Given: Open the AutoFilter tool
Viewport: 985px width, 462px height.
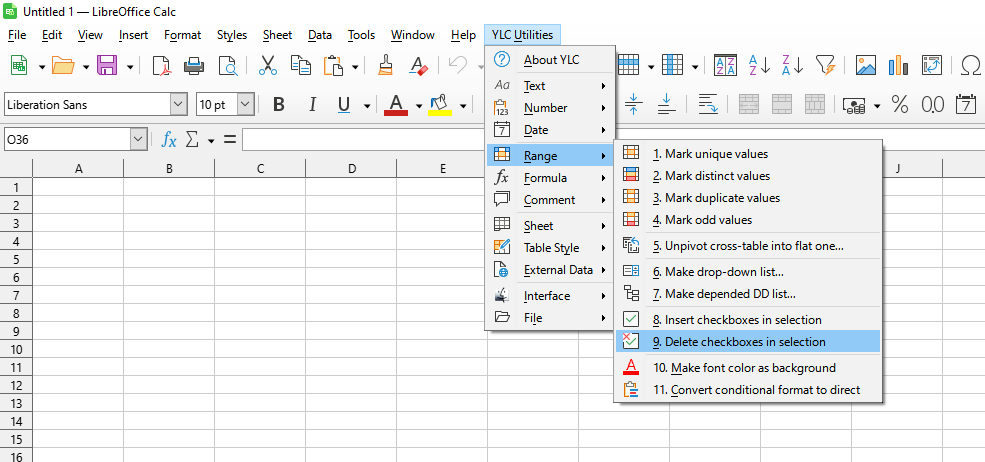Looking at the screenshot, I should tap(824, 66).
